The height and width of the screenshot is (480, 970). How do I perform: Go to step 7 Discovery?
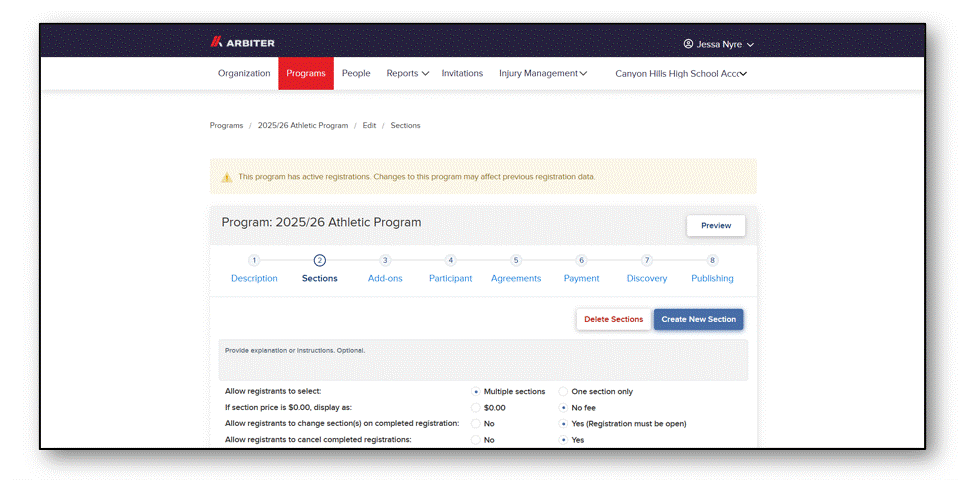647,278
